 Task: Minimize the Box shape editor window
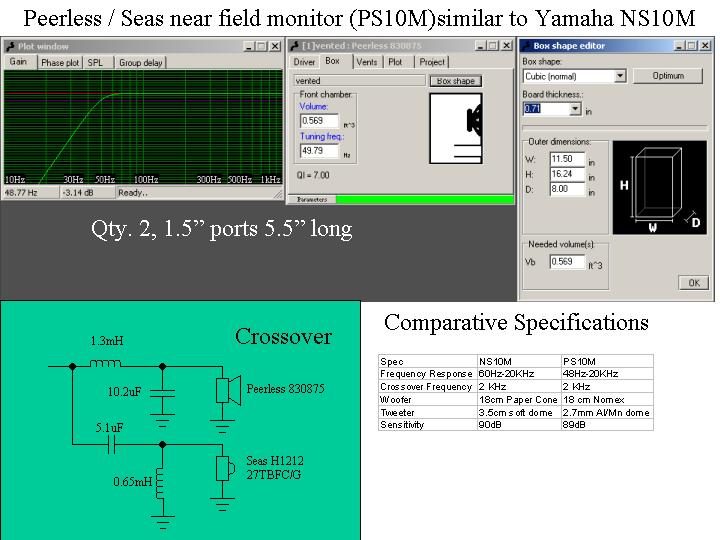click(x=679, y=46)
